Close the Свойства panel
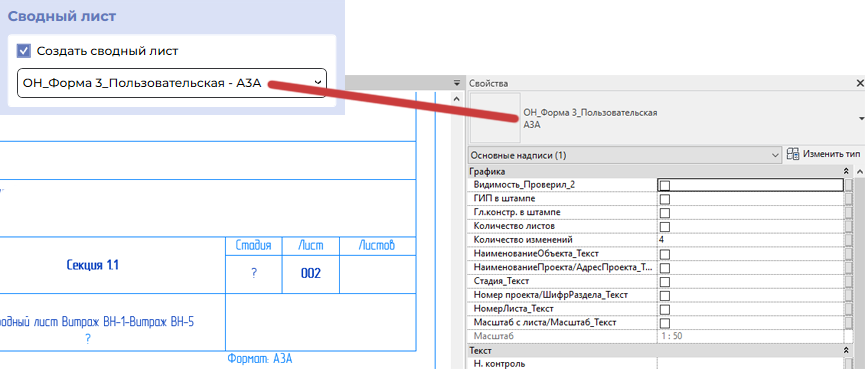The image size is (865, 369). [860, 83]
